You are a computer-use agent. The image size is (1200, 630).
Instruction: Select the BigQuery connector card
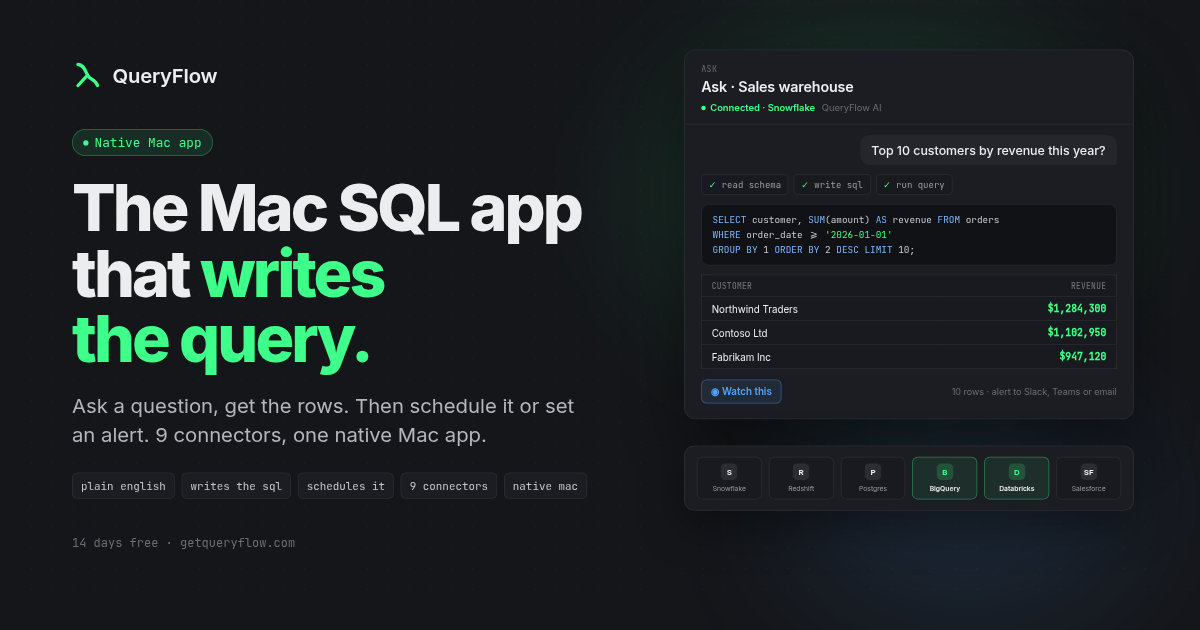[945, 478]
